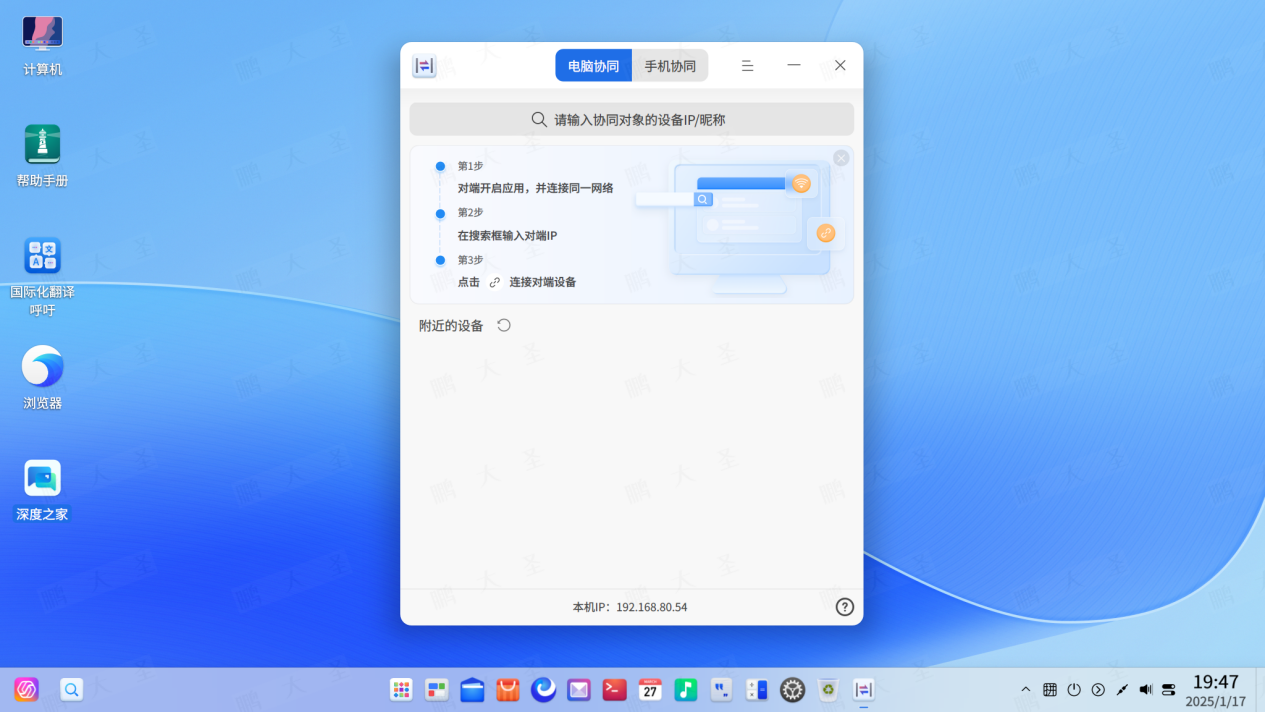Click the pen-shaped tray icon

click(x=1122, y=689)
